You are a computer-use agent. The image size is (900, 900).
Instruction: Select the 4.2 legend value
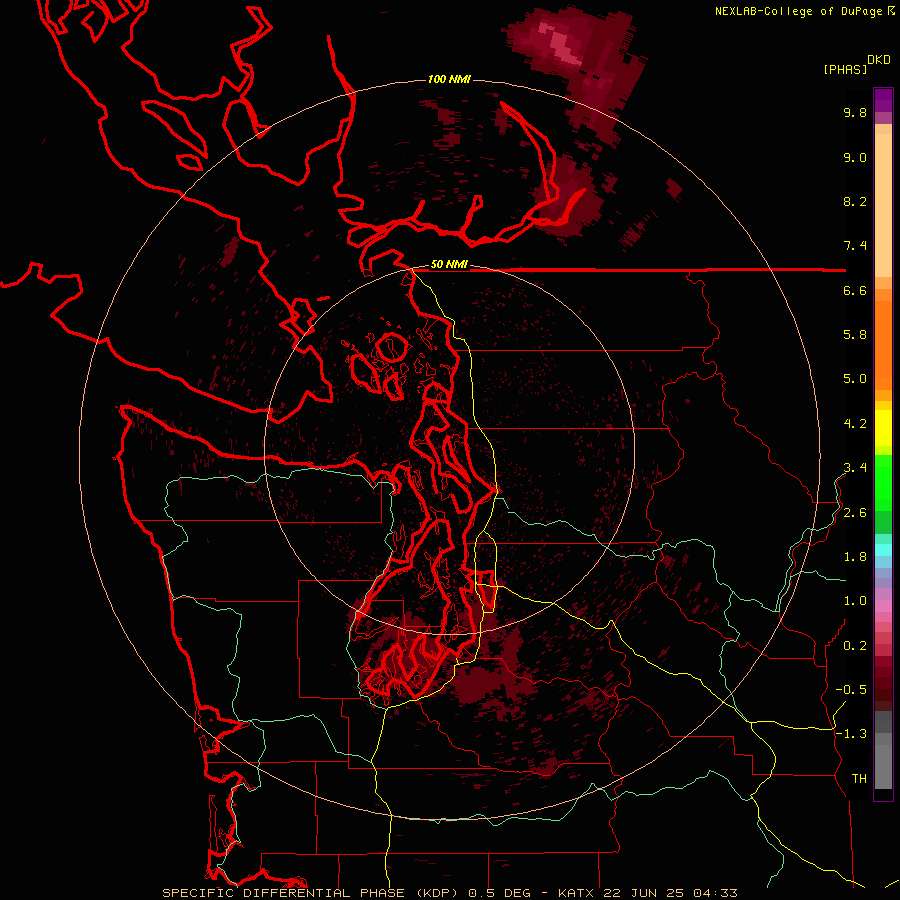pyautogui.click(x=855, y=424)
